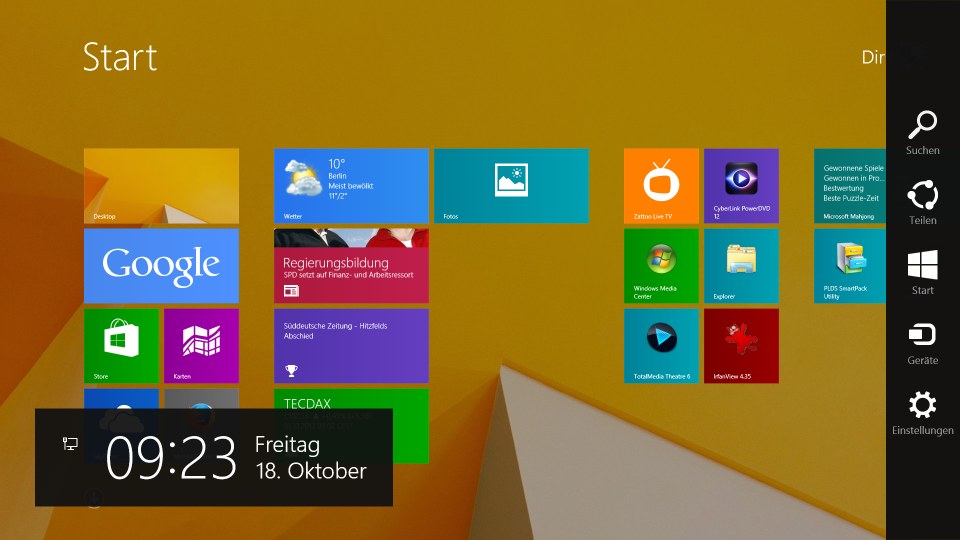The width and height of the screenshot is (960, 540).
Task: Click the network status icon beside the clock
Action: click(70, 444)
